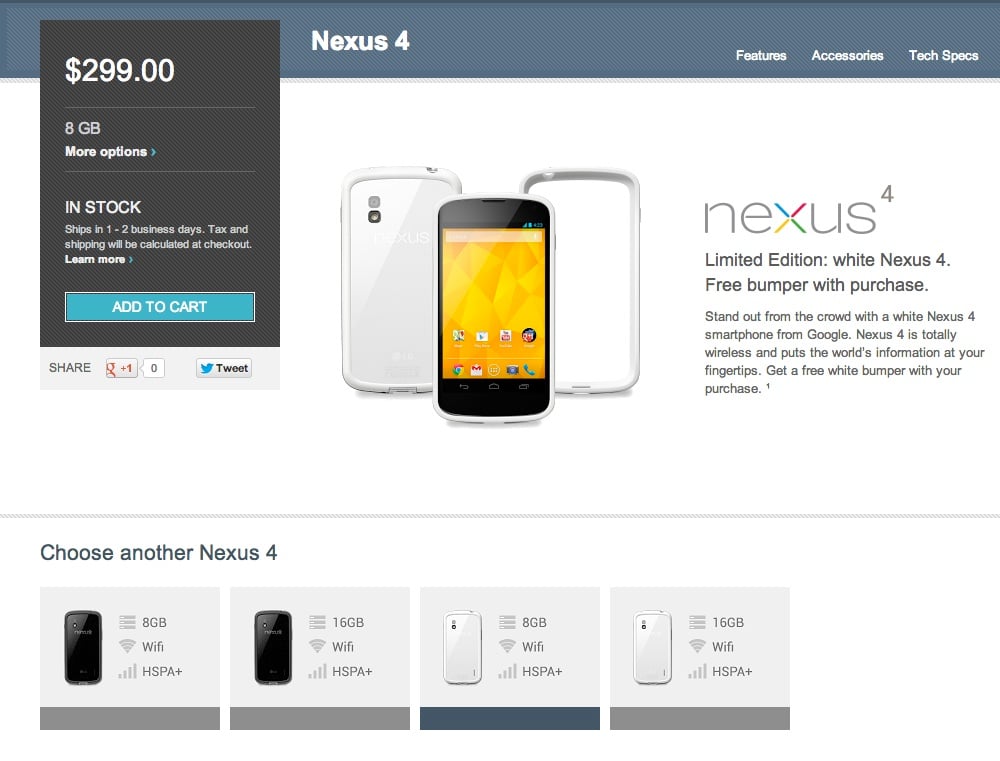Click the gray bar under black 16GB option
The height and width of the screenshot is (761, 1000).
[x=320, y=718]
